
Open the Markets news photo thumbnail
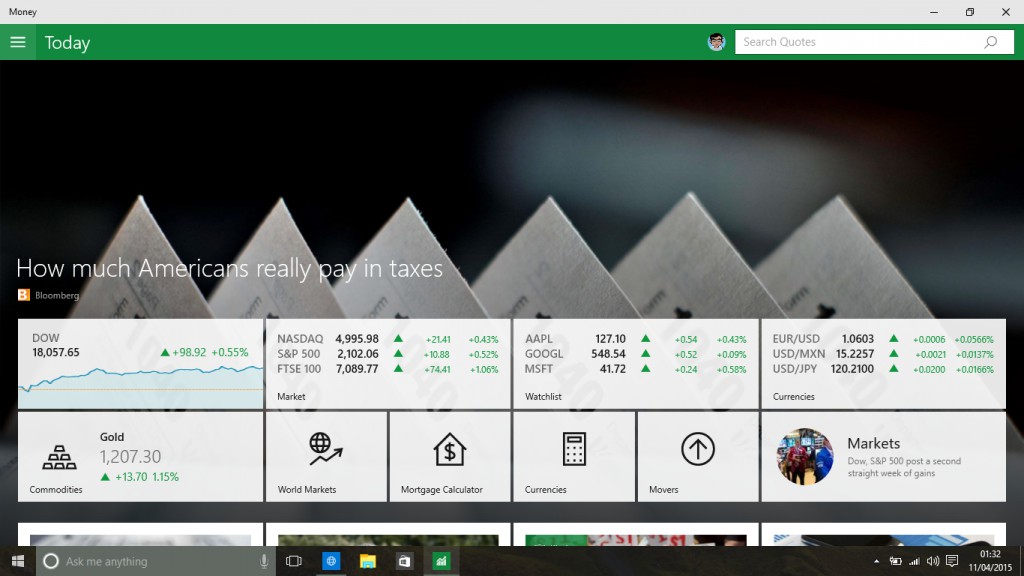(805, 456)
